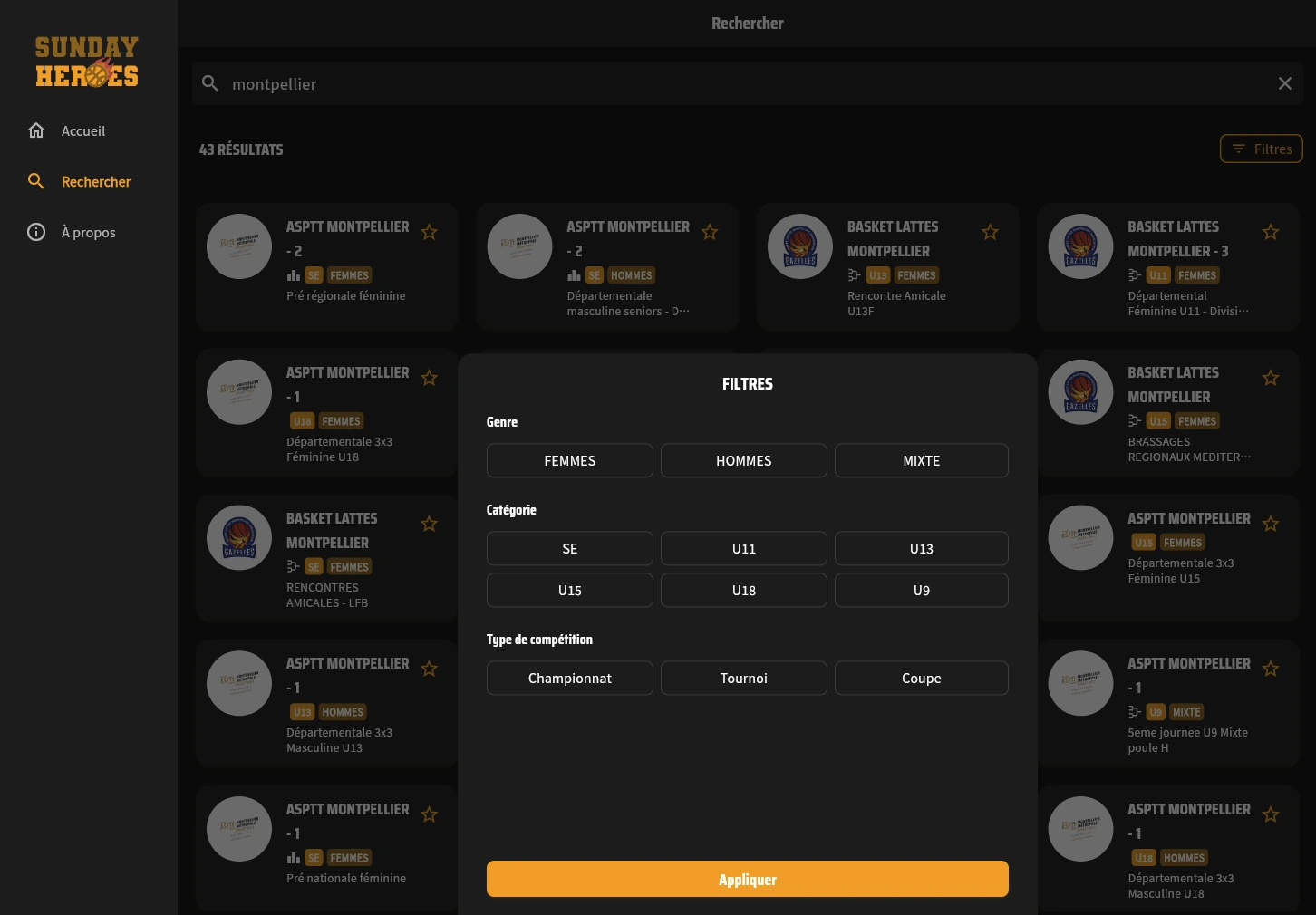Choose Championnat competition type
The height and width of the screenshot is (915, 1316).
coord(570,678)
